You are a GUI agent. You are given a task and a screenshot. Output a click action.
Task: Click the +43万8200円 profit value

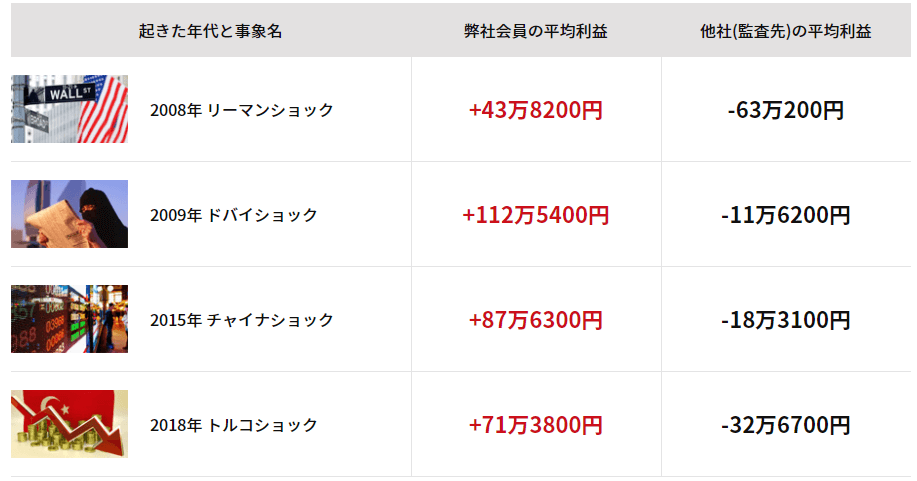(x=536, y=110)
